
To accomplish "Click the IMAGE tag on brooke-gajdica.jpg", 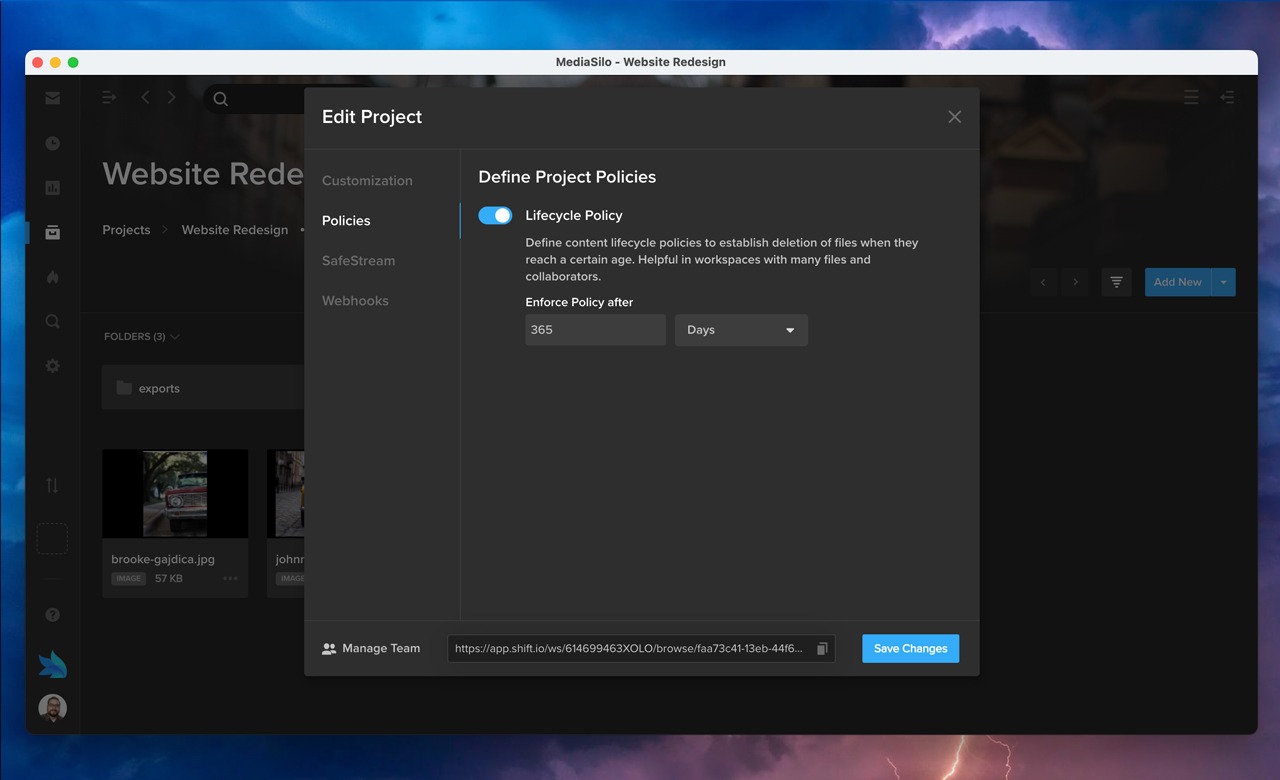I will (x=129, y=578).
